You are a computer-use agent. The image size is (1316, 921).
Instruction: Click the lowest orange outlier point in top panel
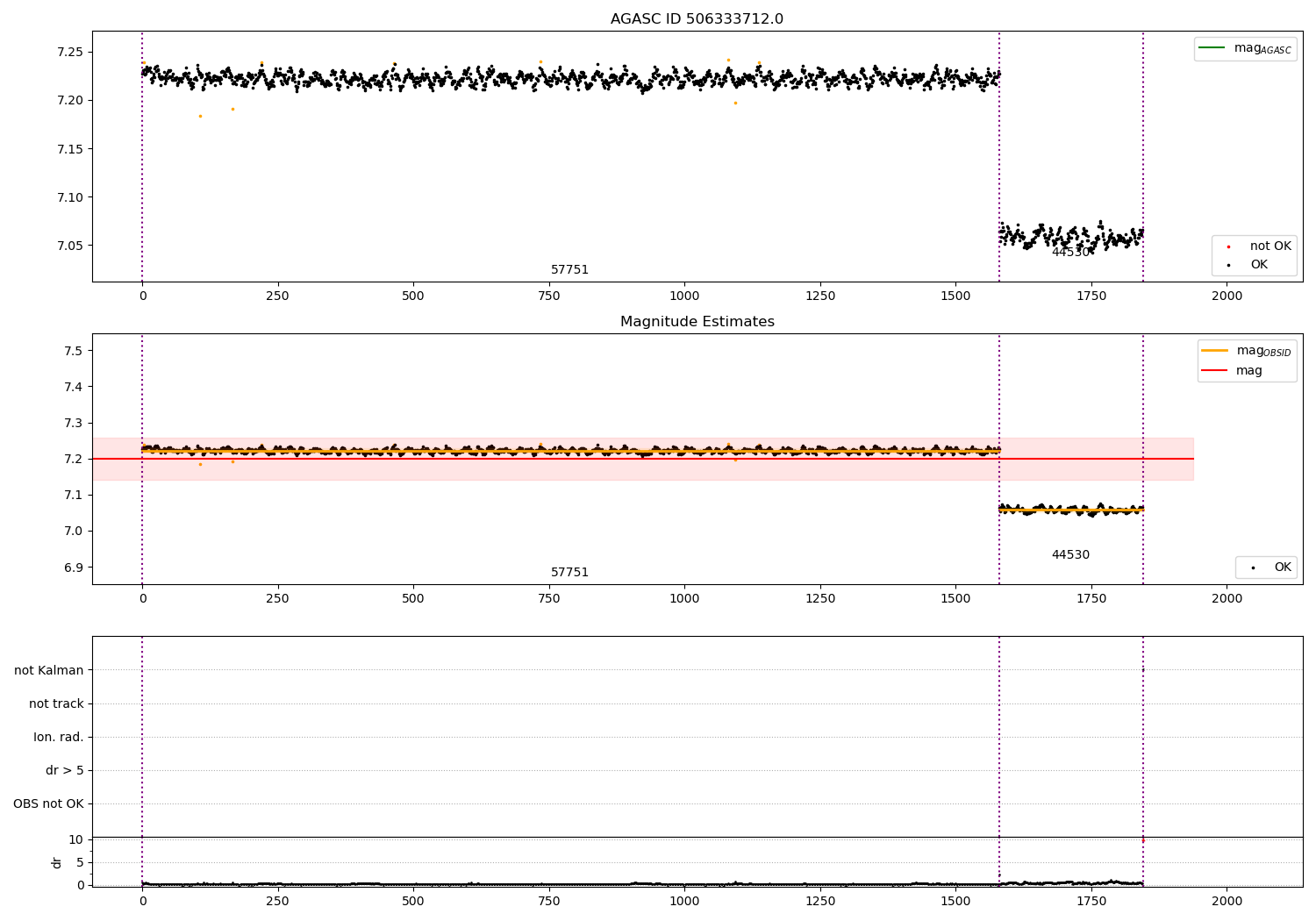click(200, 116)
